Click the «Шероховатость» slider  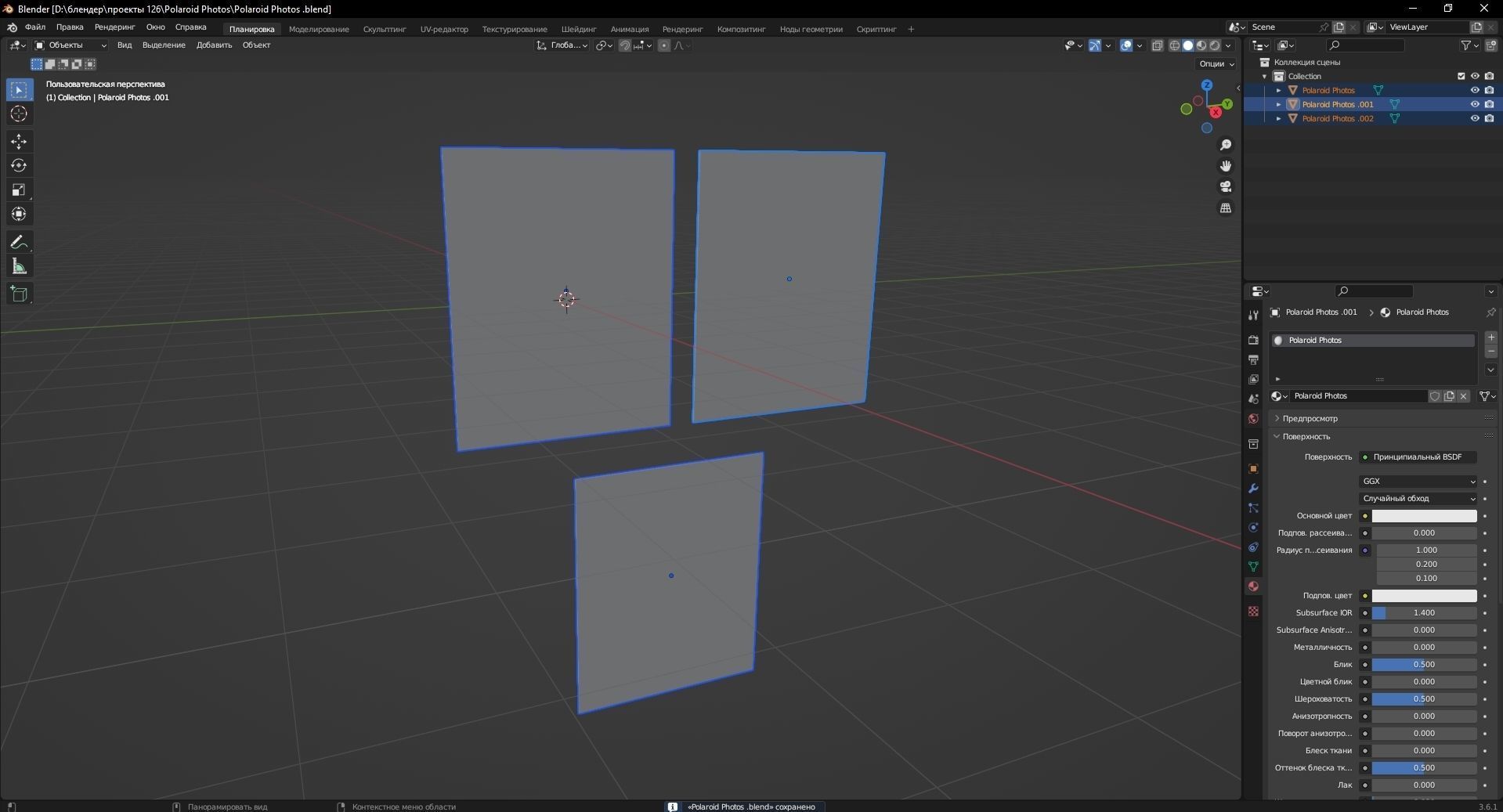pos(1424,699)
